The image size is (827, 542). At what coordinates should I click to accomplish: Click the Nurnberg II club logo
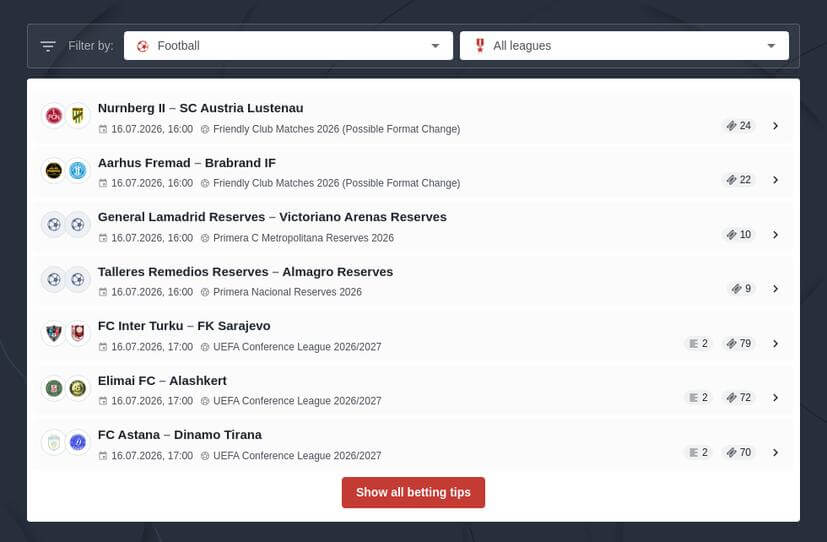pos(54,115)
